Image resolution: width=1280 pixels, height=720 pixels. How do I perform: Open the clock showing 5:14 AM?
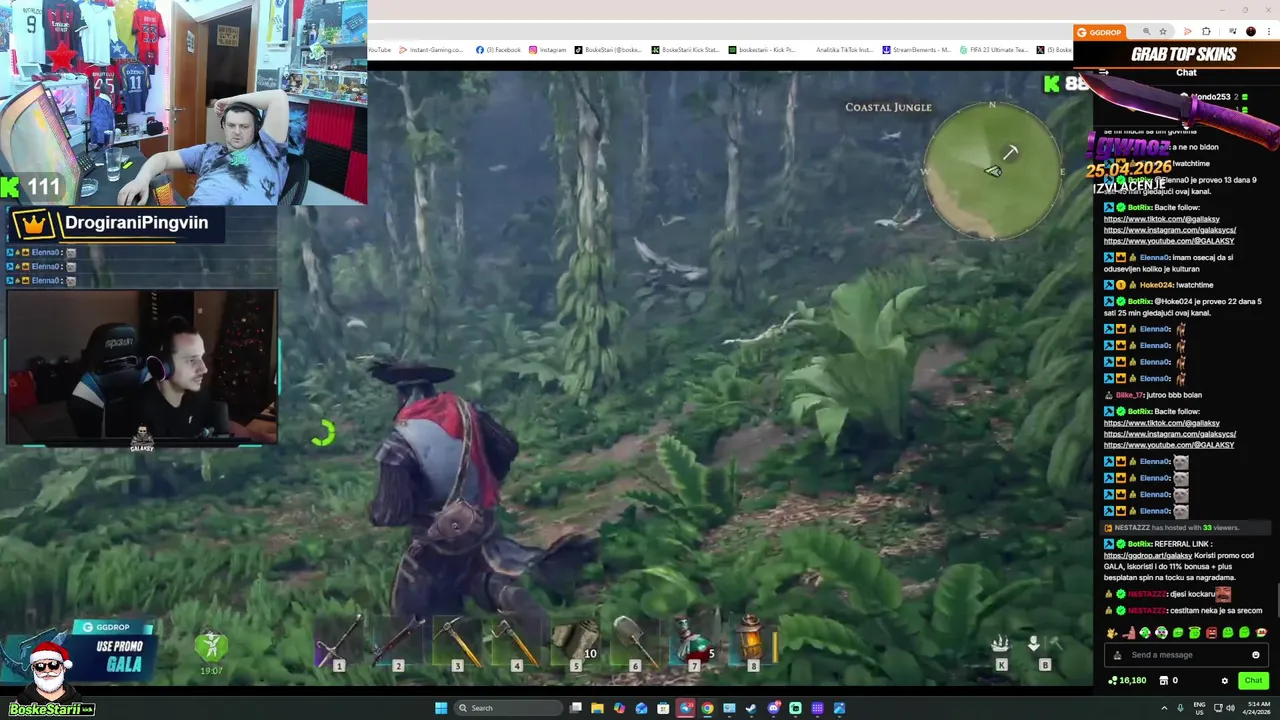point(1254,708)
